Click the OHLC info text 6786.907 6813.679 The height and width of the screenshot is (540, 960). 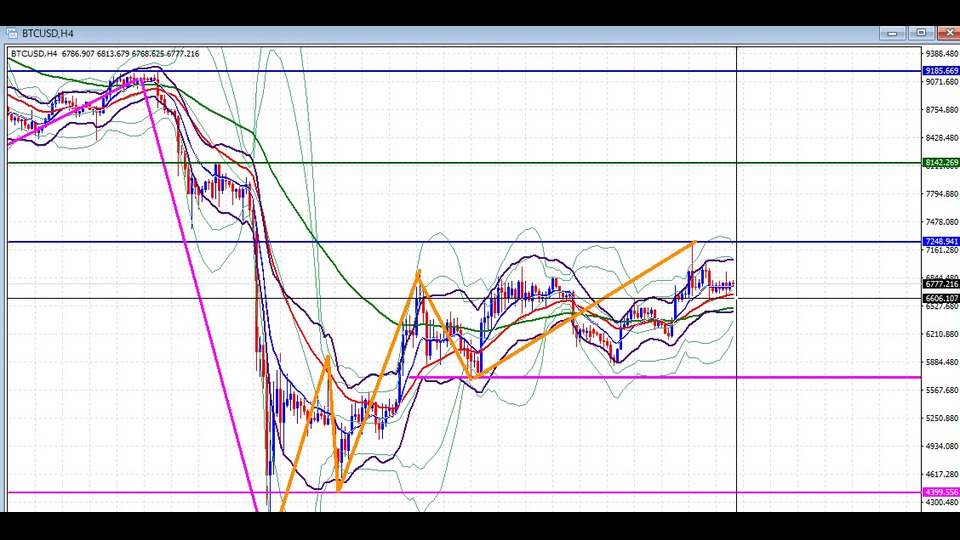(96, 54)
